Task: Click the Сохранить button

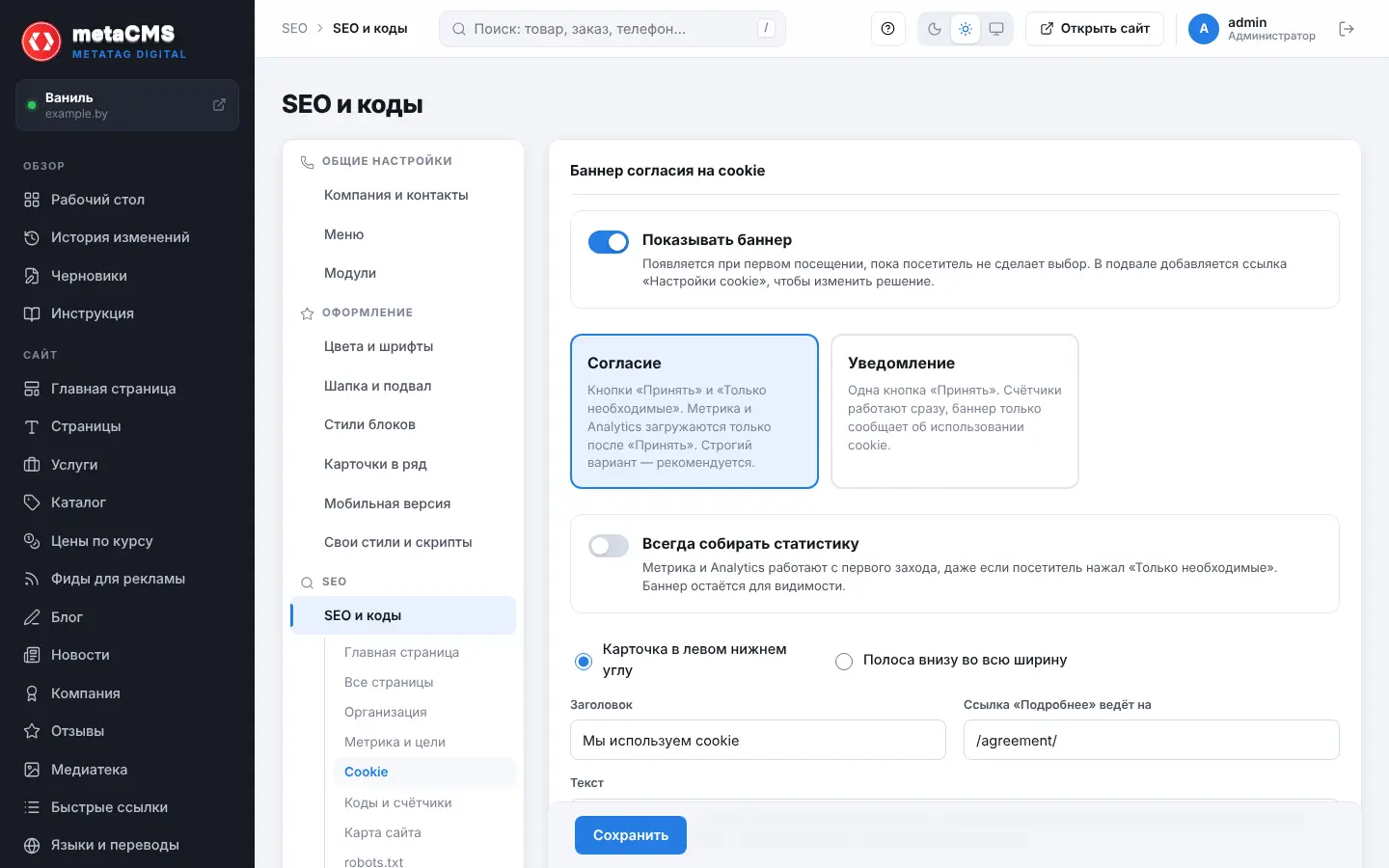Action: 631,835
